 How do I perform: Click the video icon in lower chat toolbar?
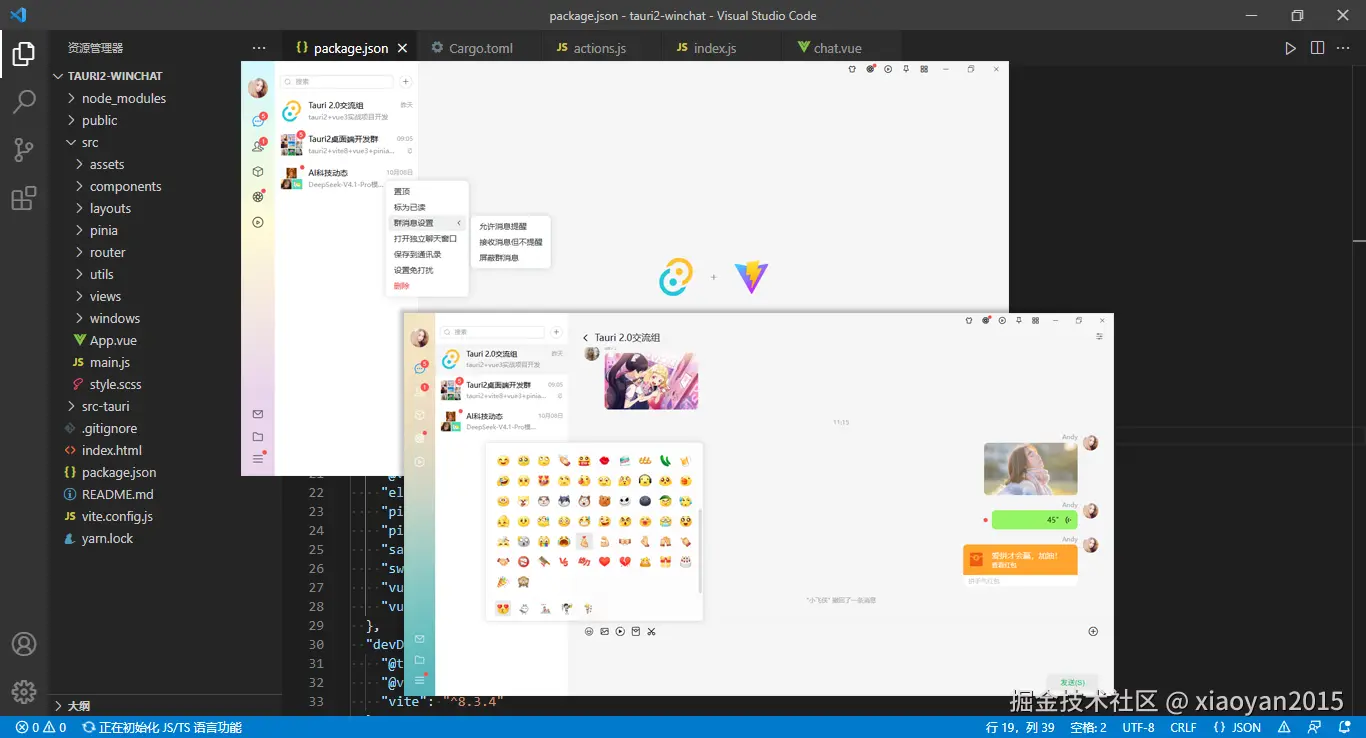coord(620,631)
